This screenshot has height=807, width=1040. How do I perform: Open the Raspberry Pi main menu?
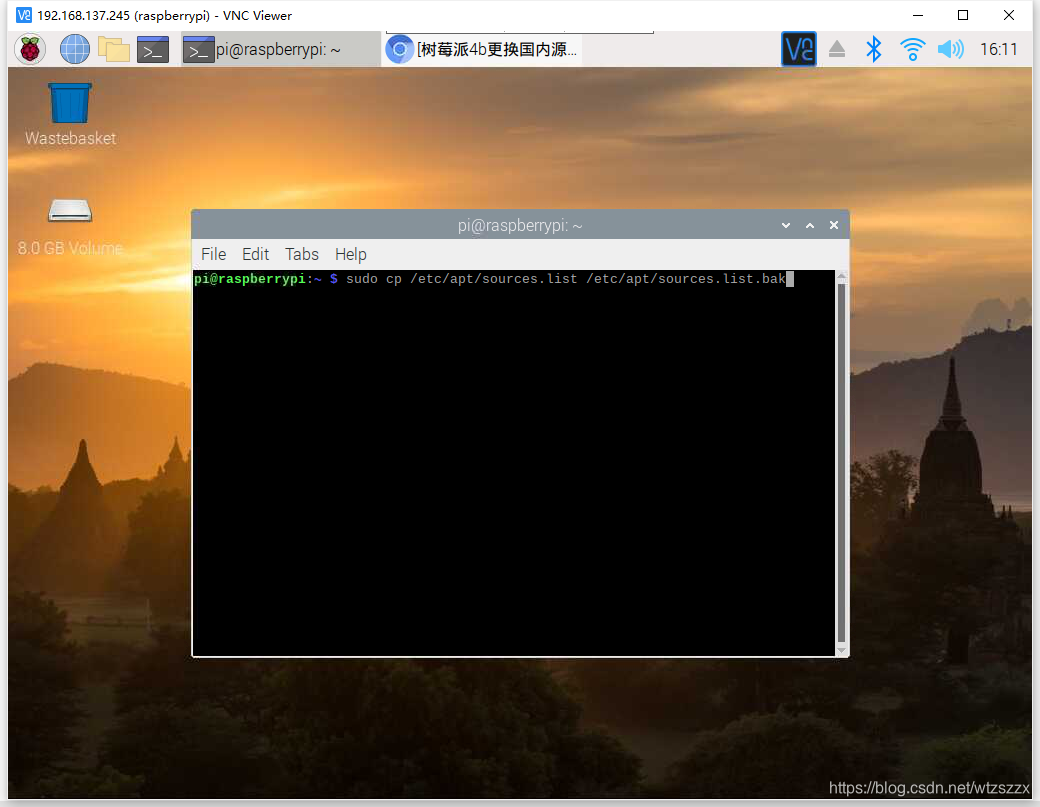pyautogui.click(x=30, y=49)
